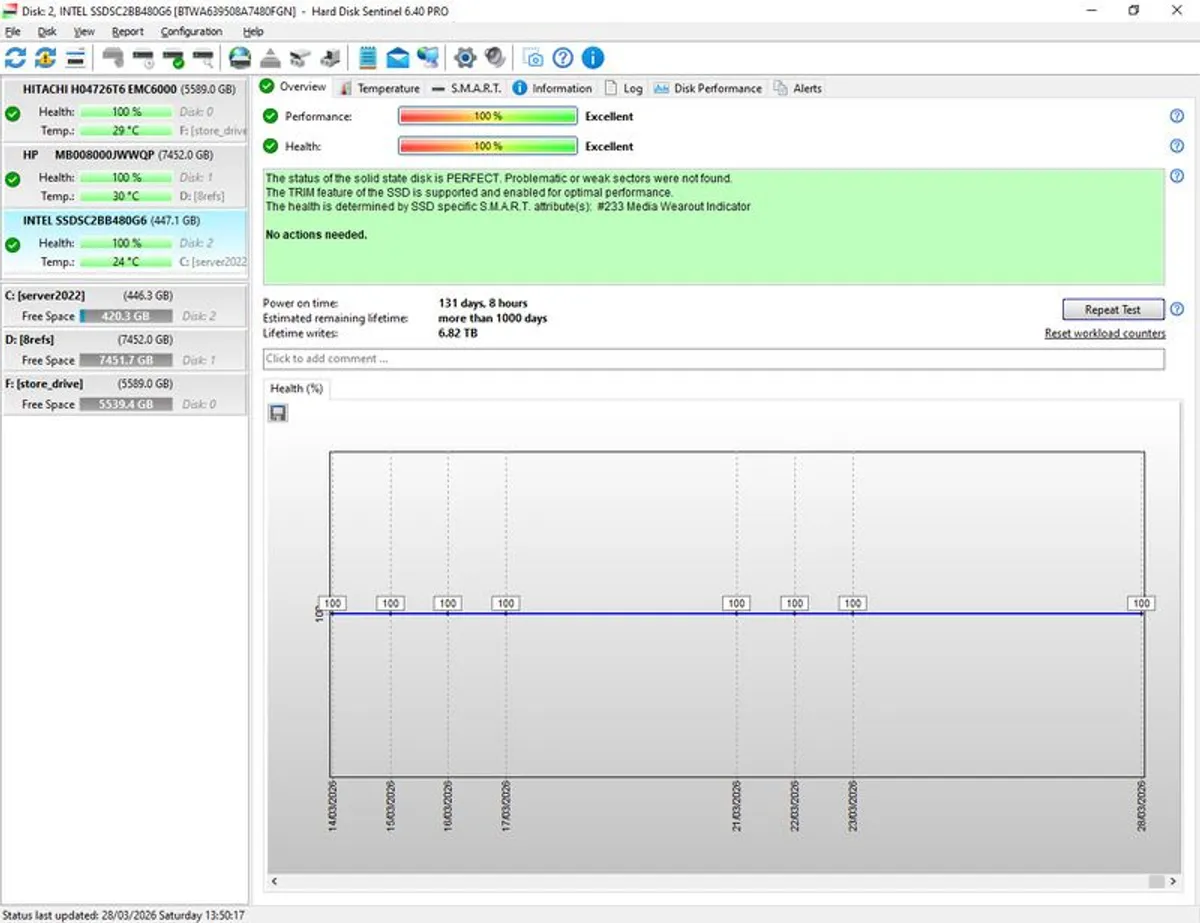
Task: Click the 21/03/2026 health marker 100
Action: [x=737, y=603]
